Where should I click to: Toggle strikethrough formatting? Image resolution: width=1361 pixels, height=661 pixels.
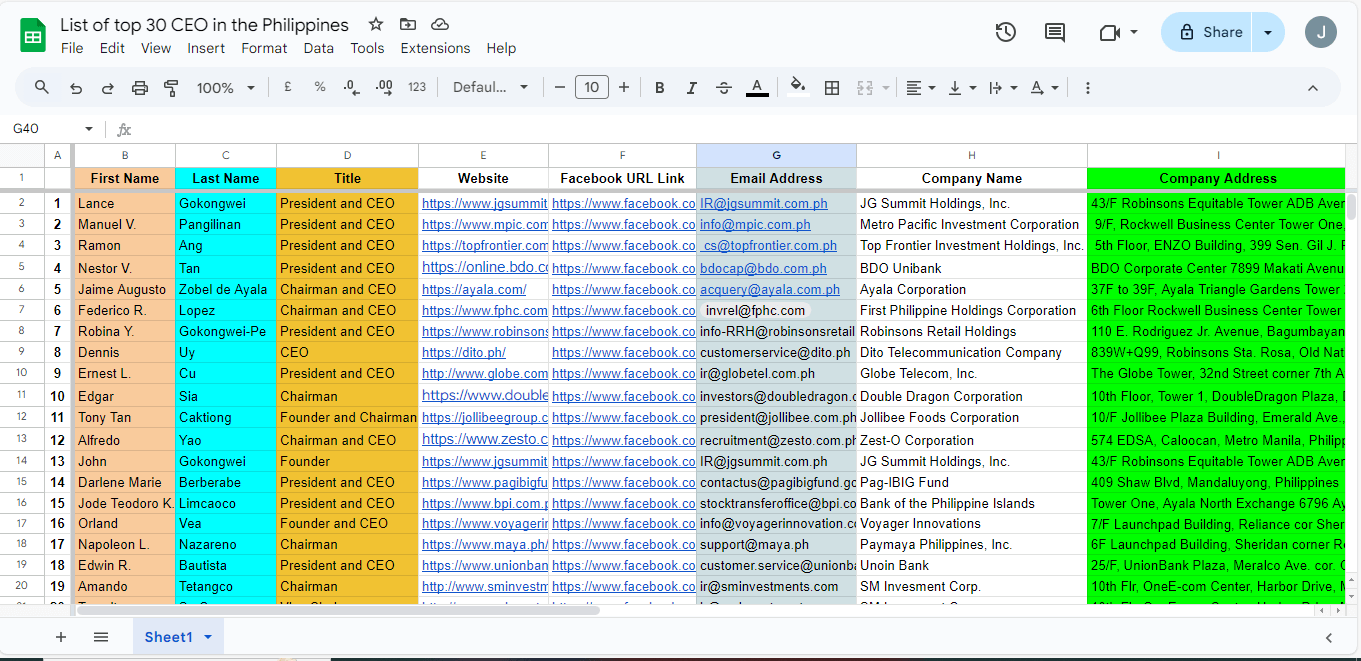click(x=724, y=88)
